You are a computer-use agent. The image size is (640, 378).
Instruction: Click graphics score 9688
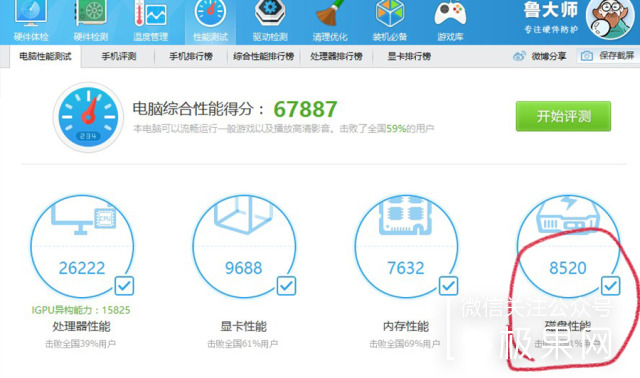click(244, 268)
